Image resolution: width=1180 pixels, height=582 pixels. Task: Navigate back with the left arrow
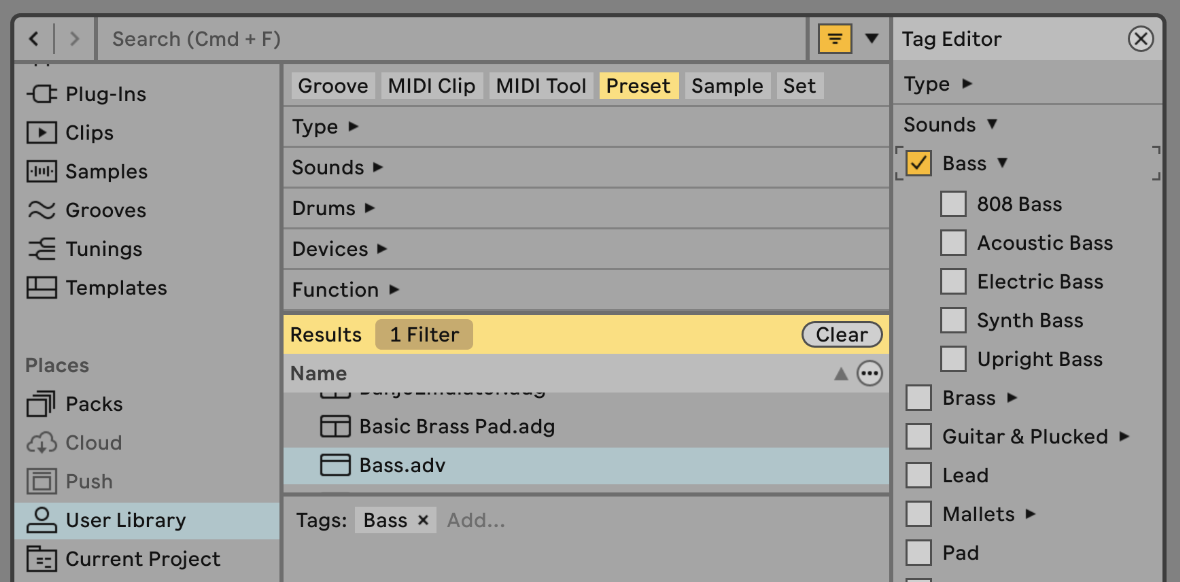tap(34, 39)
